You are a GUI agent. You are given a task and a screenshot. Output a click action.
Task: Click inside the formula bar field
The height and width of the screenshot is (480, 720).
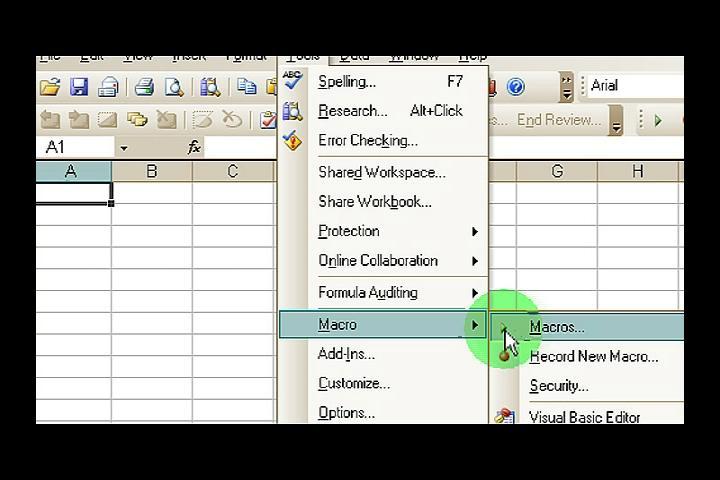tap(241, 147)
